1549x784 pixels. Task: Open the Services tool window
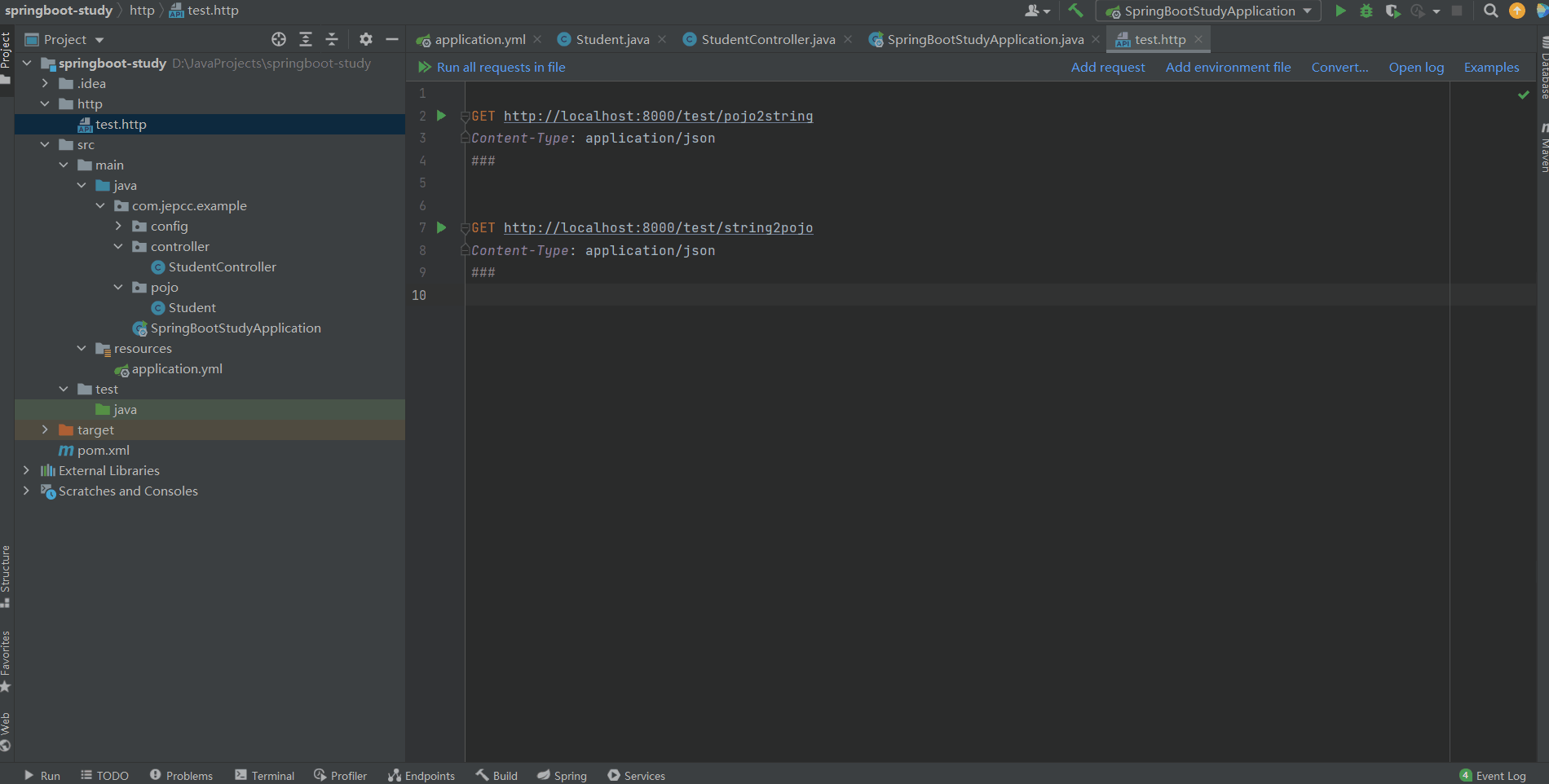(636, 775)
